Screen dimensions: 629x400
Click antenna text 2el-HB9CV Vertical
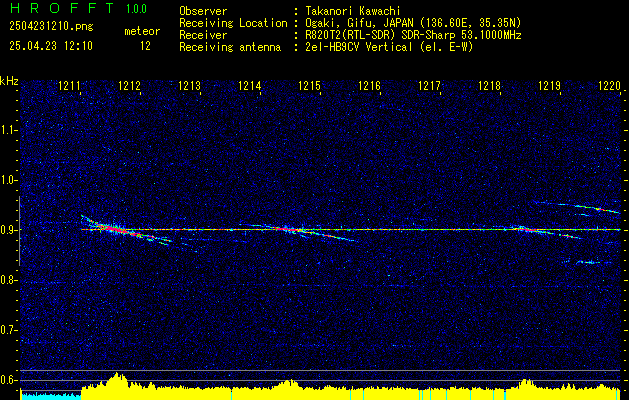(x=359, y=47)
